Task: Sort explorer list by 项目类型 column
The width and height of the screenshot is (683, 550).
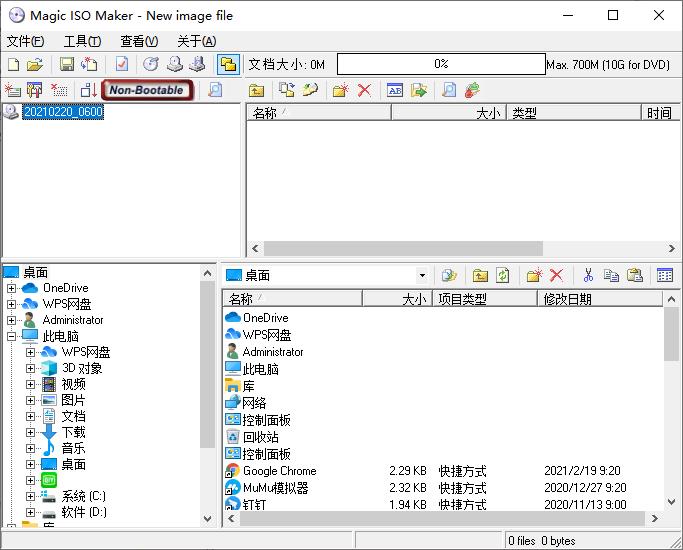Action: [484, 299]
